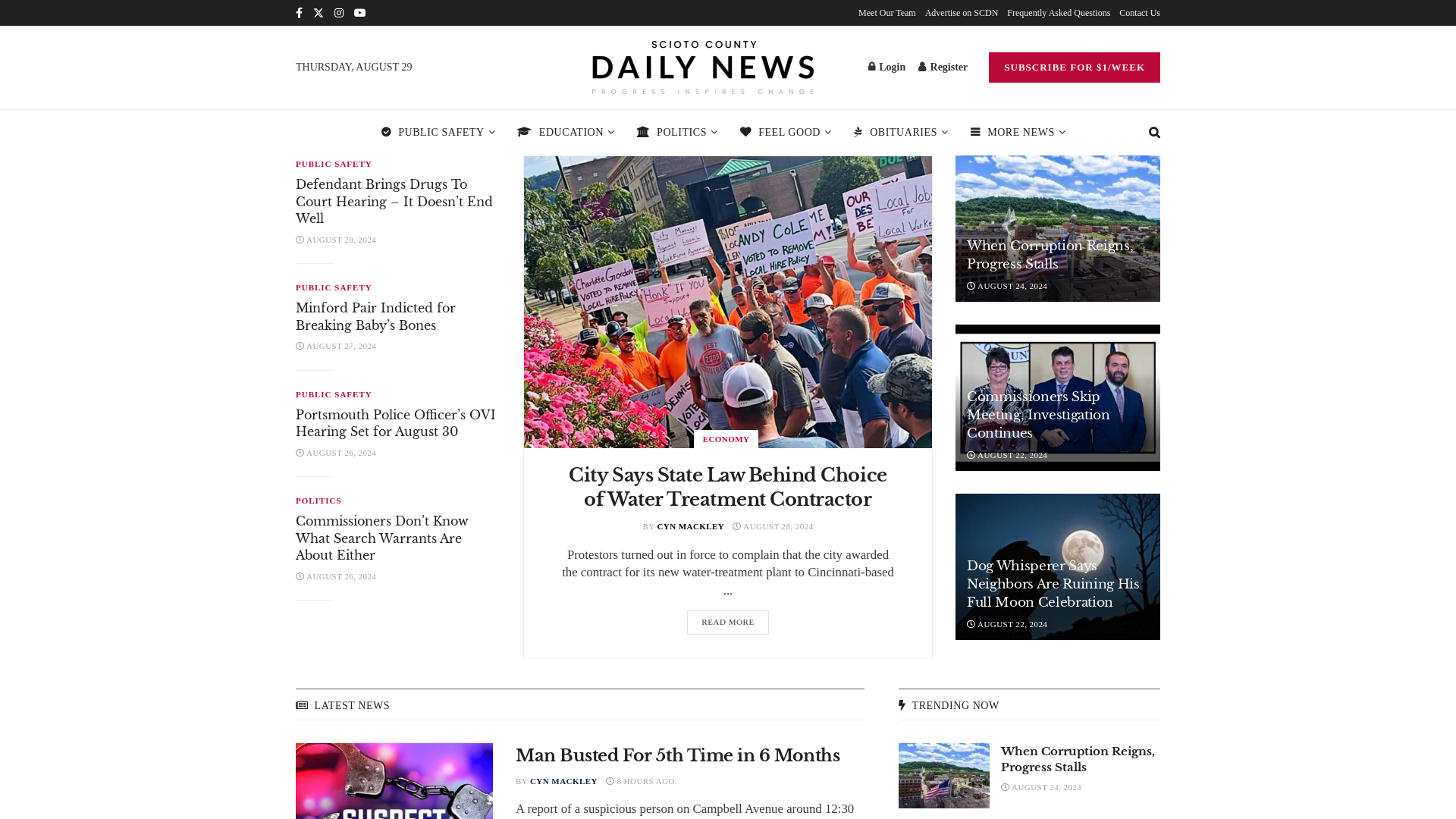Click Public Safety label above Minford article

[334, 287]
